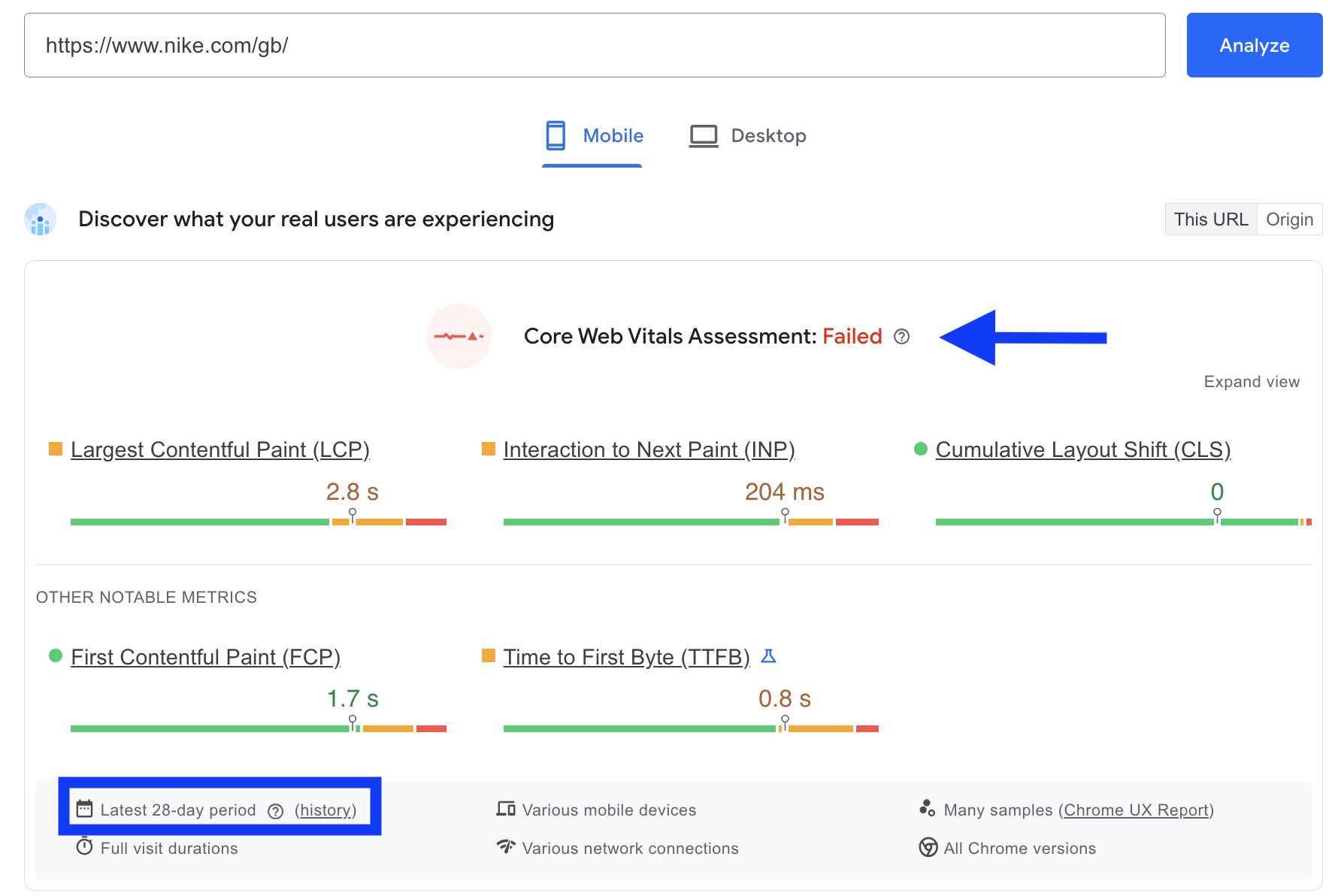1332x896 pixels.
Task: Open the Chrome UX Report link
Action: pyautogui.click(x=1136, y=810)
